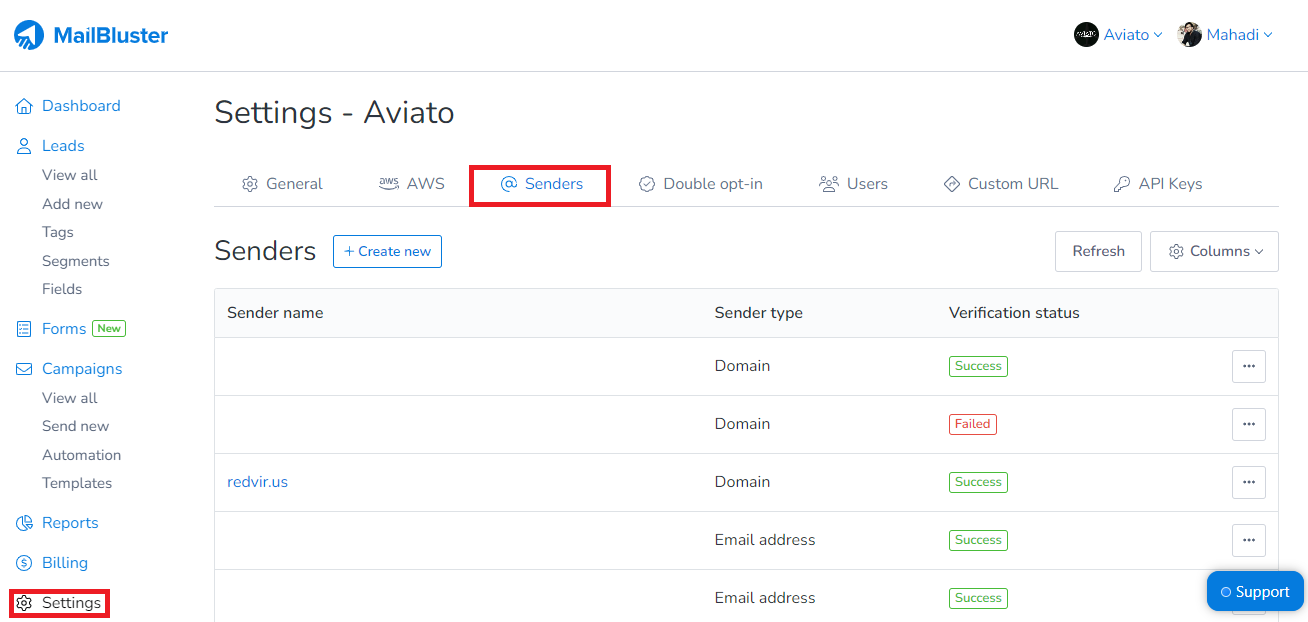The width and height of the screenshot is (1308, 622).
Task: Open actions menu for first Email address row
Action: click(1249, 540)
